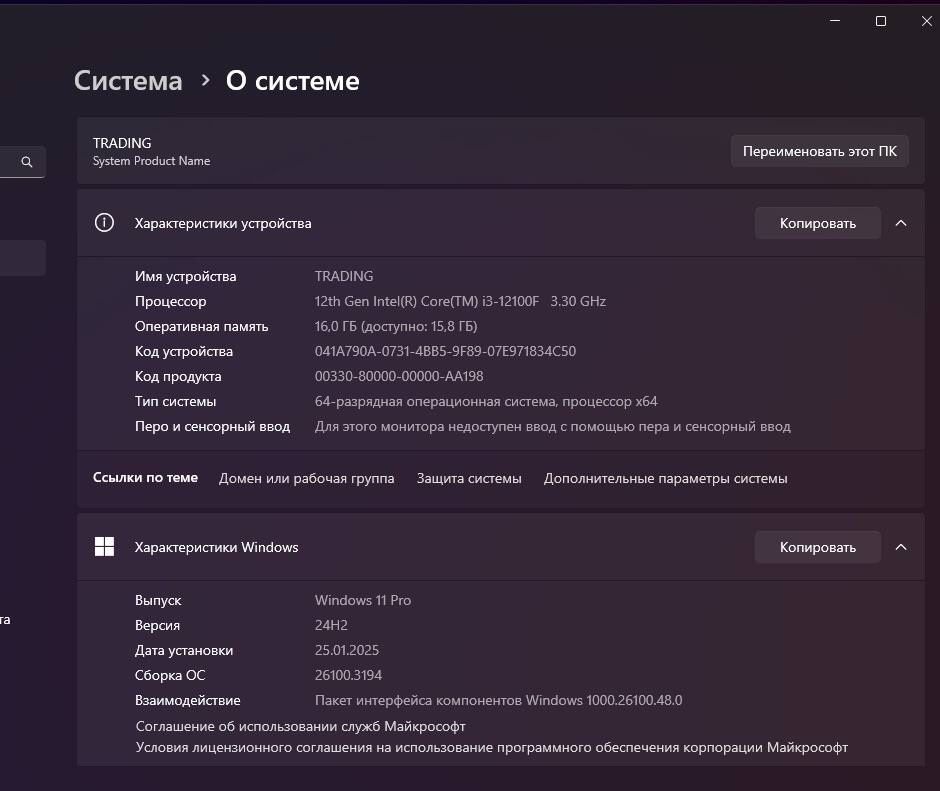The width and height of the screenshot is (940, 791).
Task: Select pen and touch unavailable message
Action: coord(553,426)
